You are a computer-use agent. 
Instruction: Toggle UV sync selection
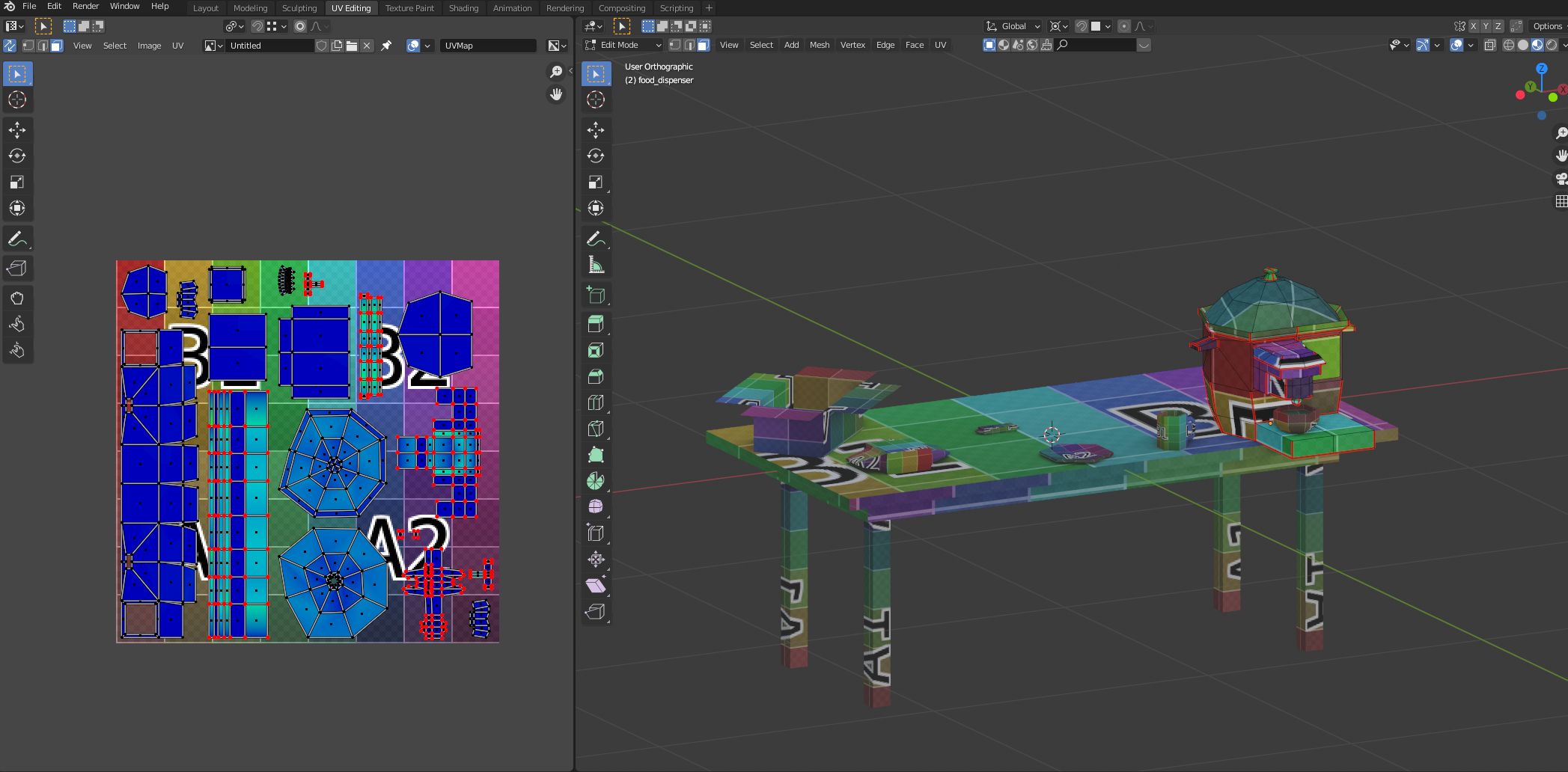(10, 46)
